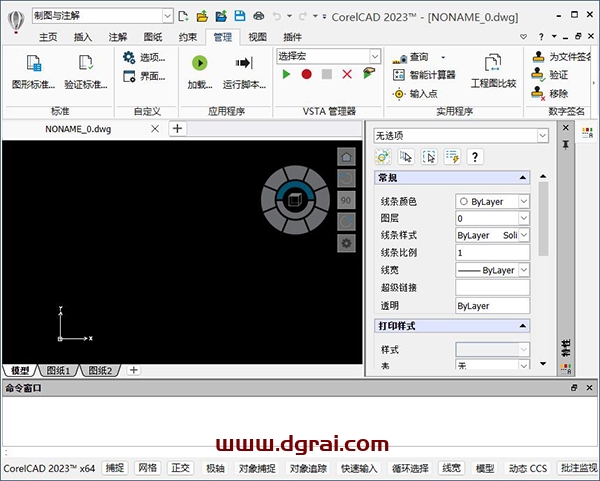Image resolution: width=600 pixels, height=481 pixels.
Task: Open the 图层 layer dropdown
Action: (x=524, y=218)
